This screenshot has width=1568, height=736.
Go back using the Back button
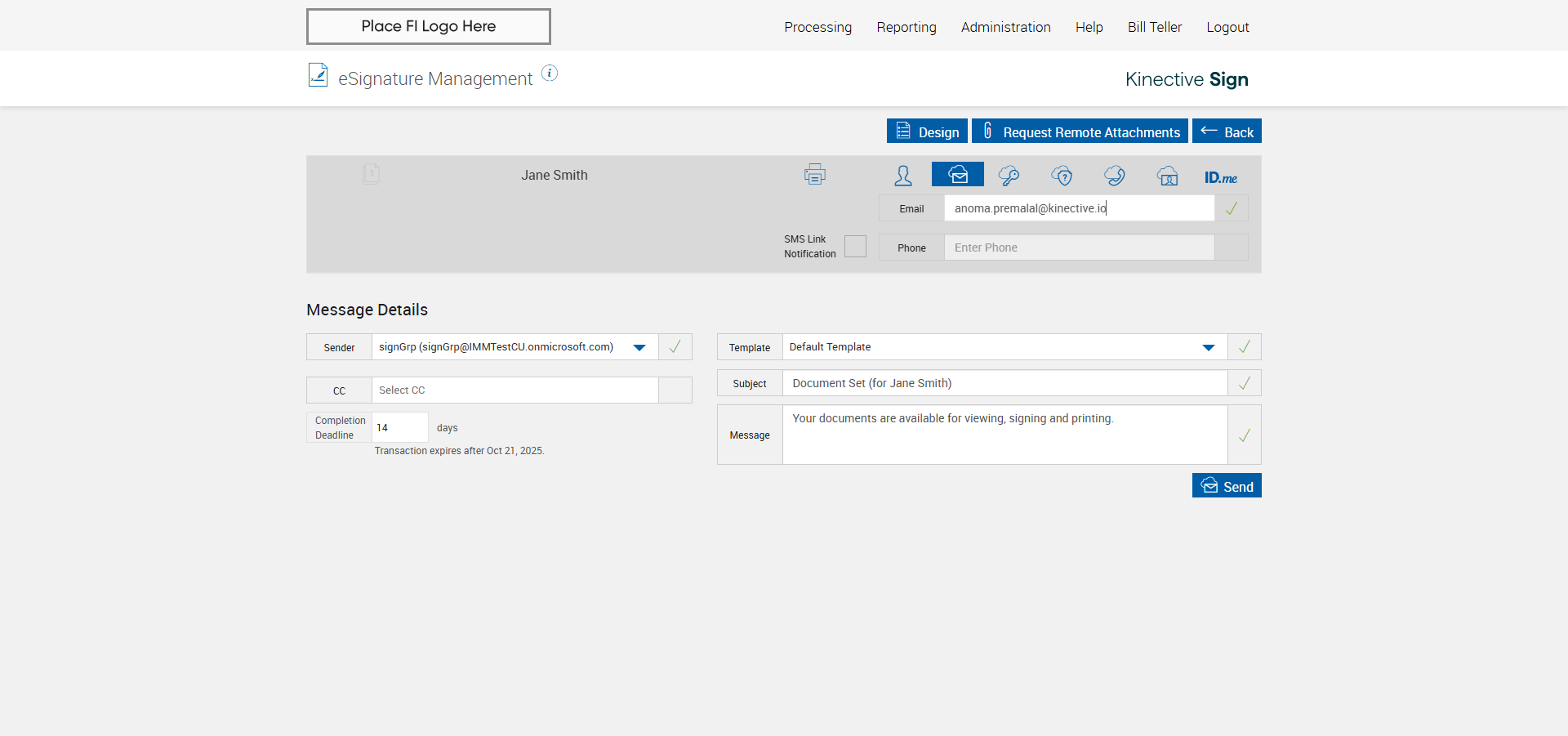click(x=1227, y=132)
